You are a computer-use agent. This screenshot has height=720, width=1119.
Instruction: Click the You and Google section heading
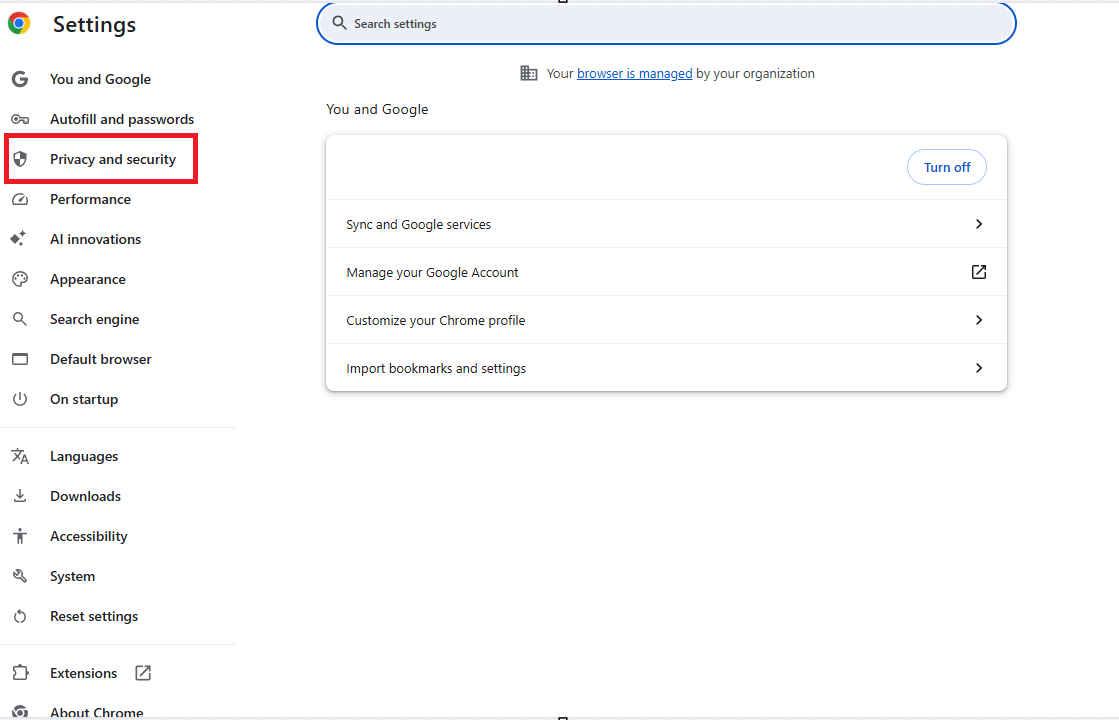(377, 109)
